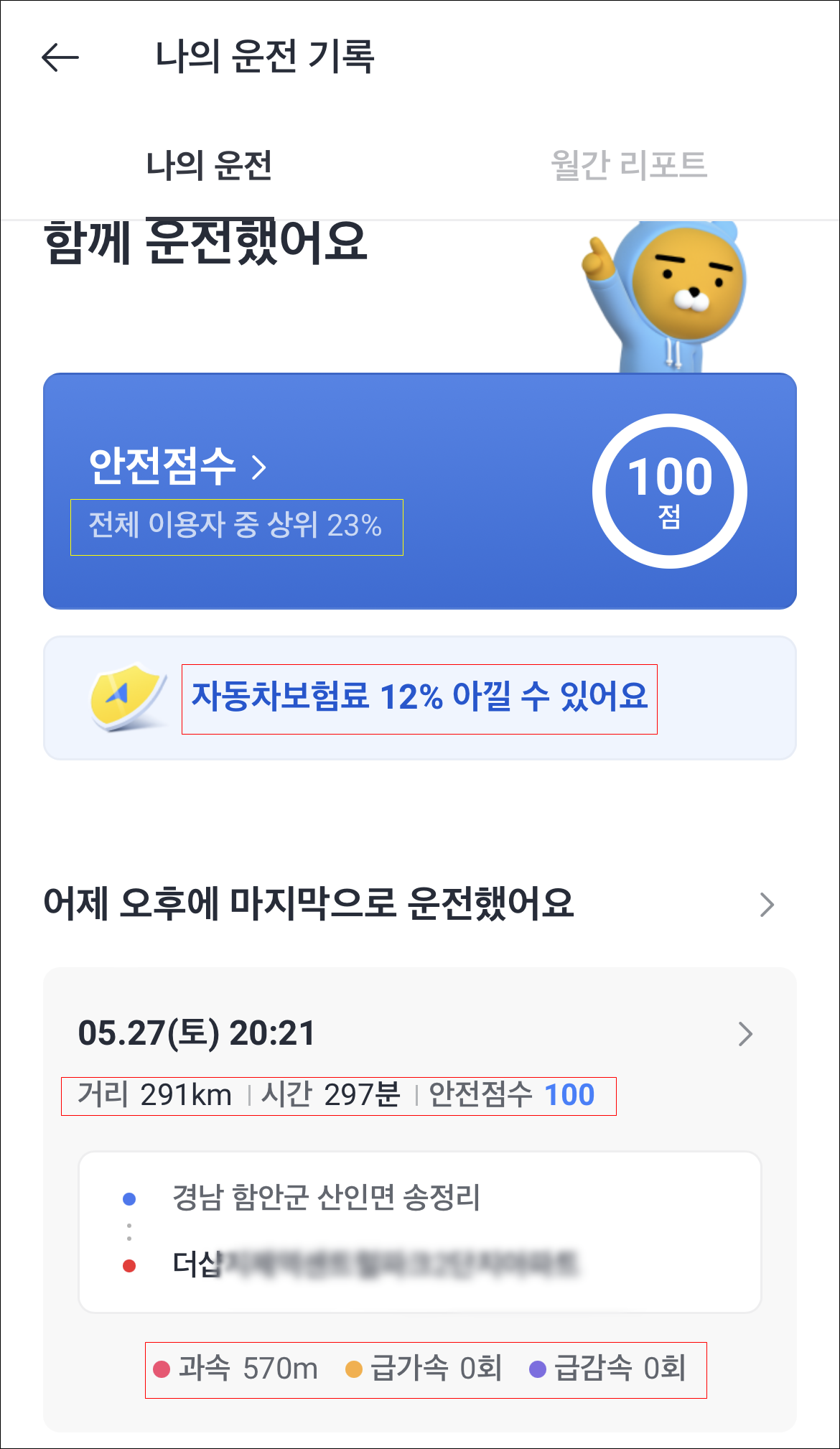Screen dimensions: 840x1449
Task: Open the 경남 함안군 산인면 송정리 route card
Action: tap(420, 1232)
